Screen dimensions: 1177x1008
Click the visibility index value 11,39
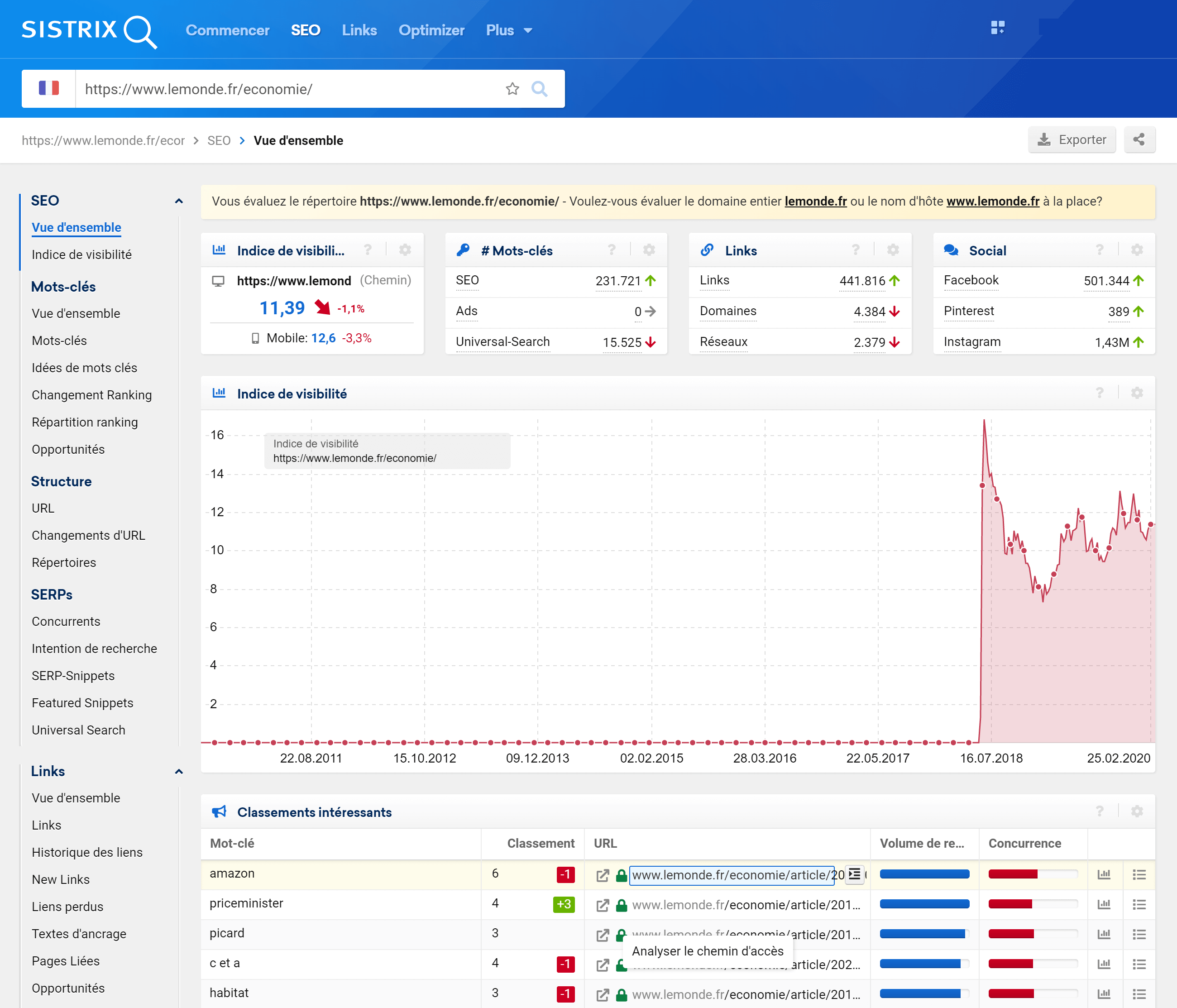pyautogui.click(x=282, y=308)
